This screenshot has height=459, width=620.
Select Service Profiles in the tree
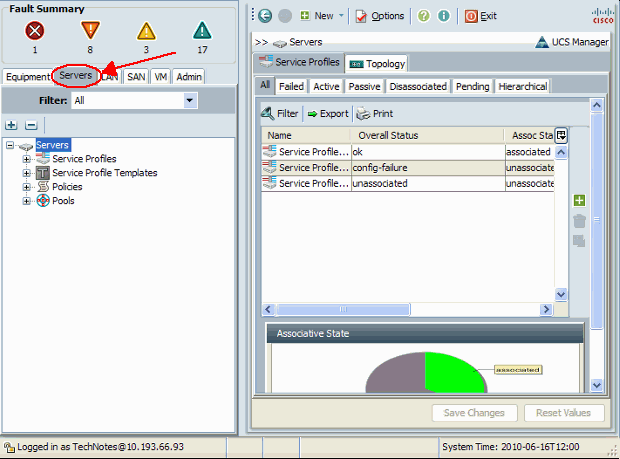point(84,159)
